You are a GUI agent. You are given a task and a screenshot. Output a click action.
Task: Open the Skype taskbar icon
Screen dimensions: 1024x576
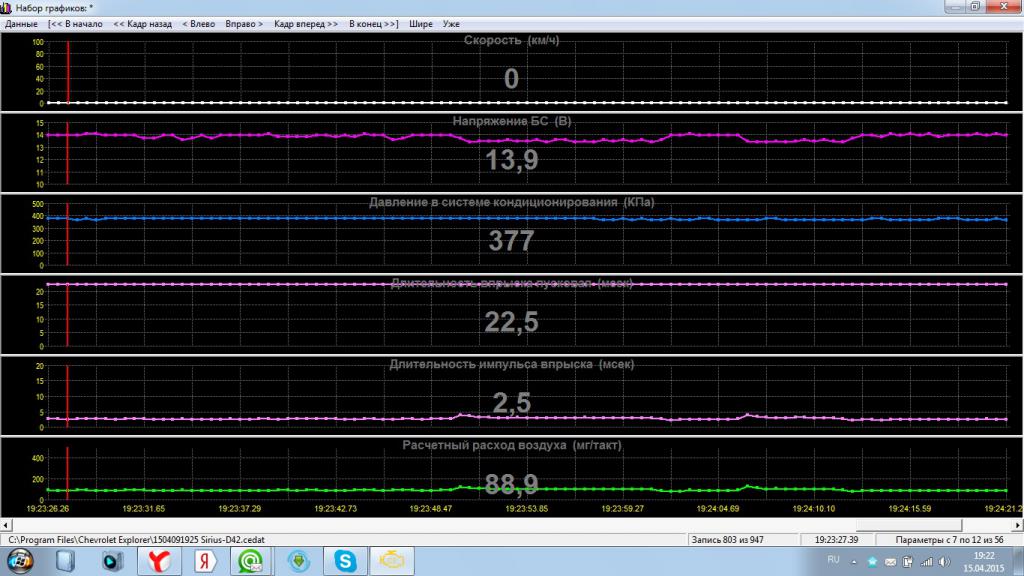tap(345, 561)
